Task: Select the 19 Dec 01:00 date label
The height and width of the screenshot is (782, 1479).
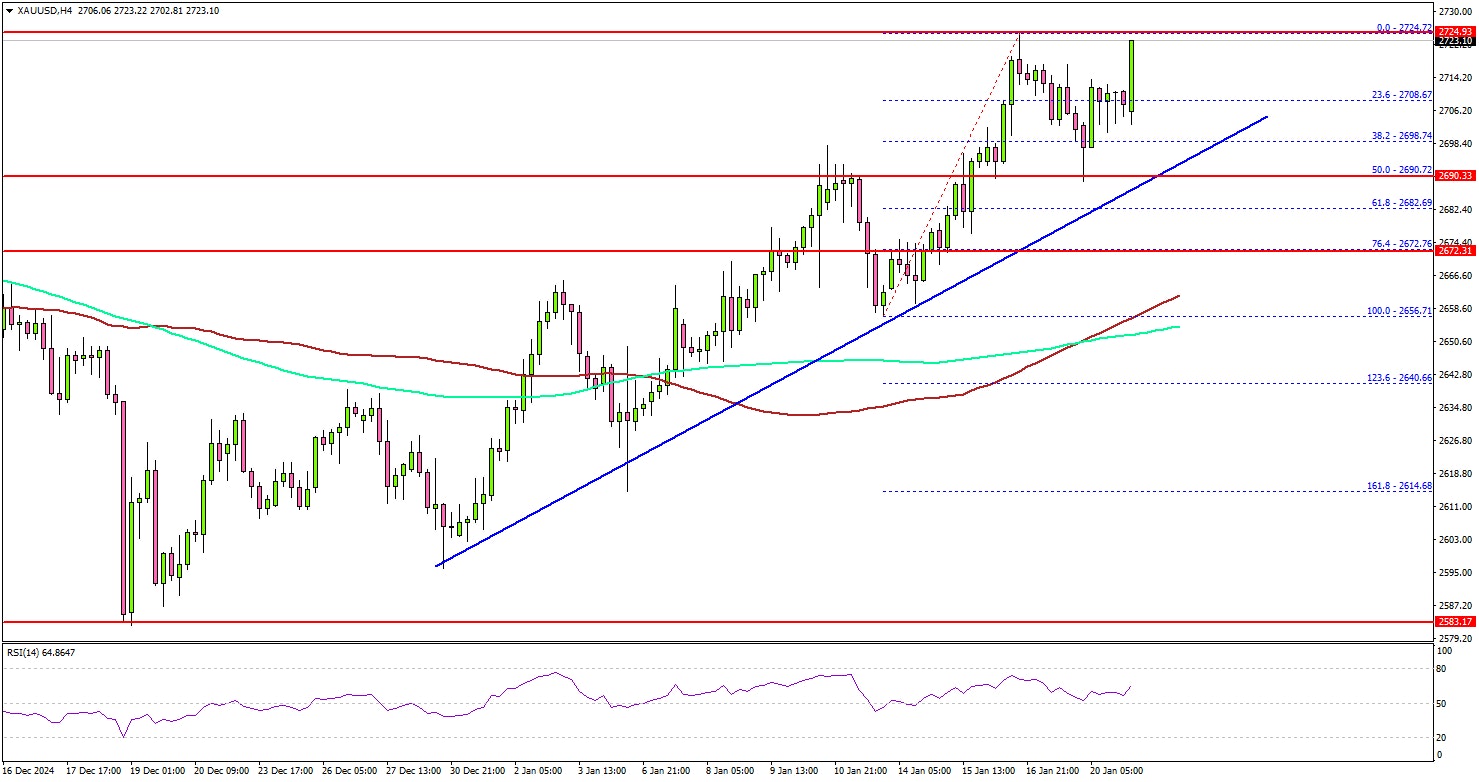Action: pos(158,772)
